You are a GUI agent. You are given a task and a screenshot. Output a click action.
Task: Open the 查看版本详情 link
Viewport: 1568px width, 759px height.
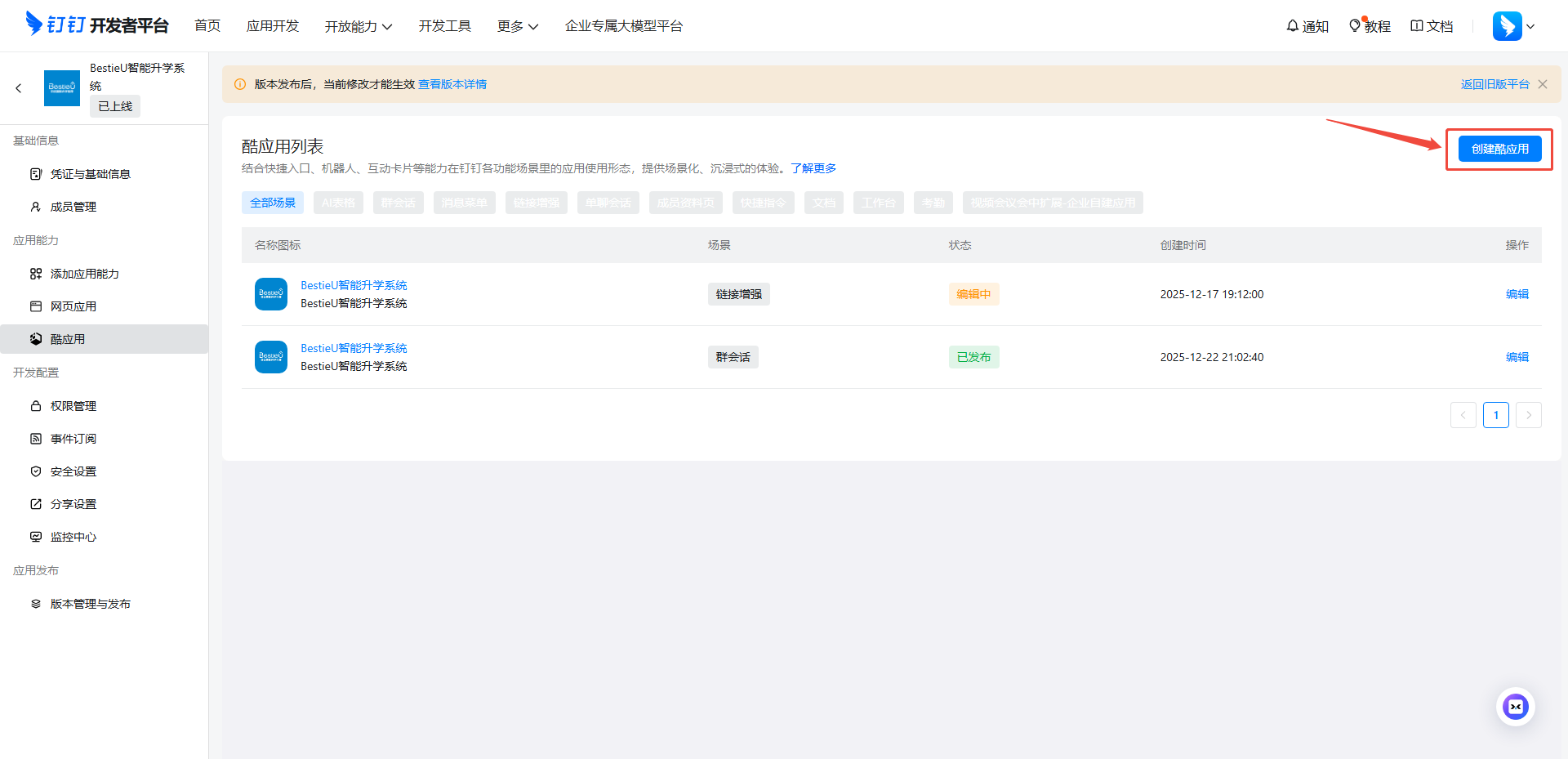pos(452,84)
